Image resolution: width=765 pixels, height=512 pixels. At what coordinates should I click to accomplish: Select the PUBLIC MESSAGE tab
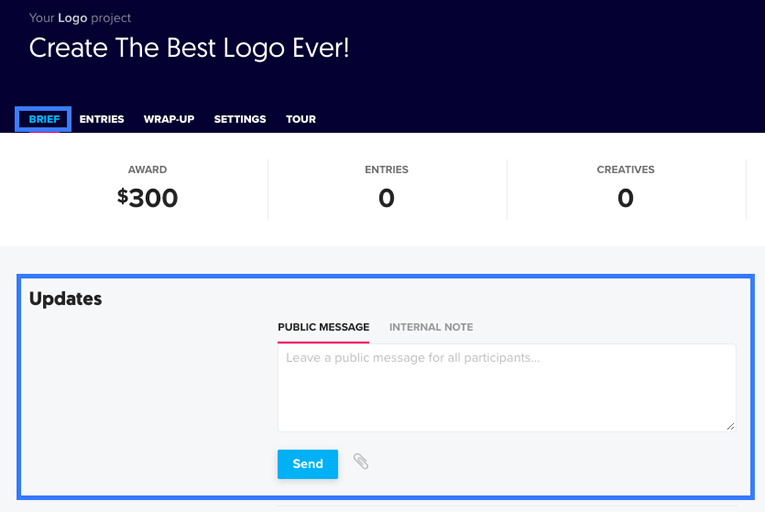(323, 327)
